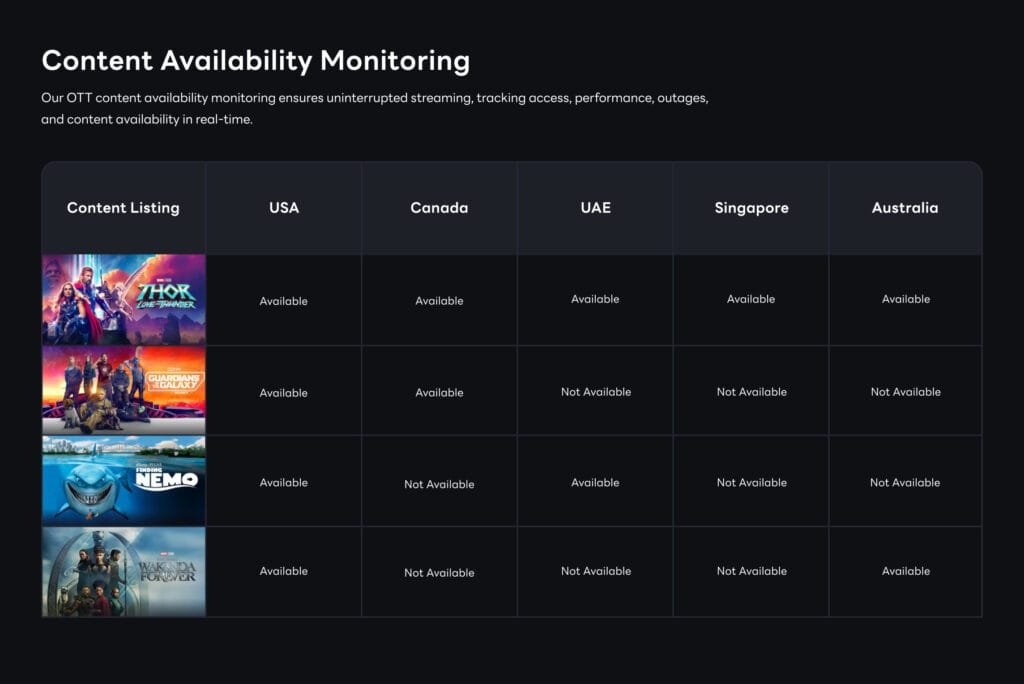Open the Thor Love and Thunder poster thumbnail

pyautogui.click(x=122, y=299)
